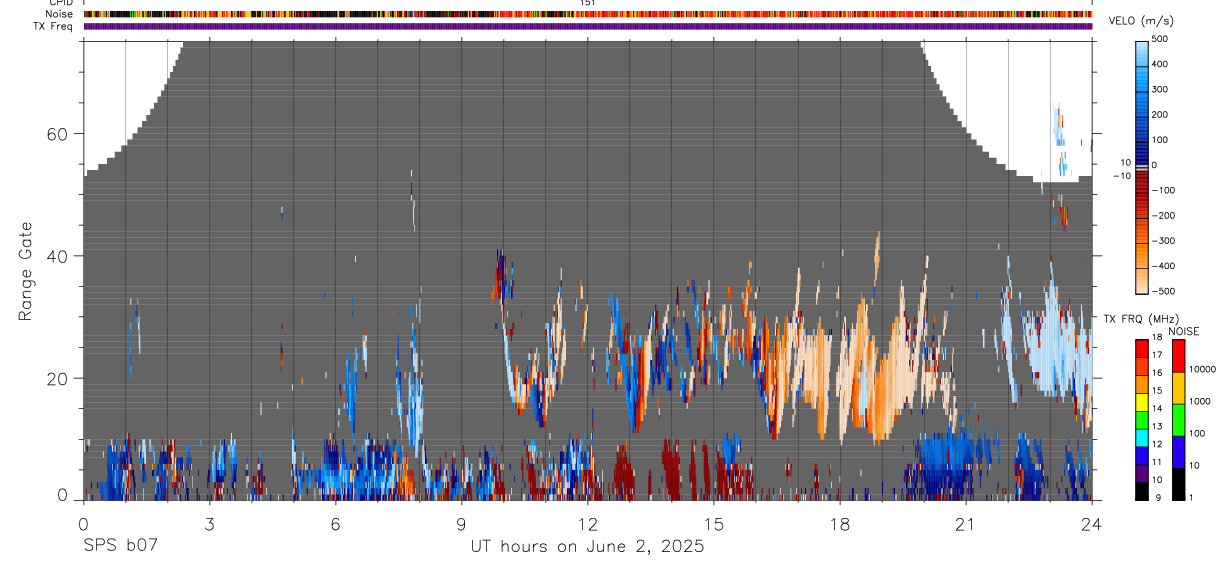Image resolution: width=1228 pixels, height=567 pixels.
Task: Click the 10000 label on NOISE scale
Action: coord(1204,370)
